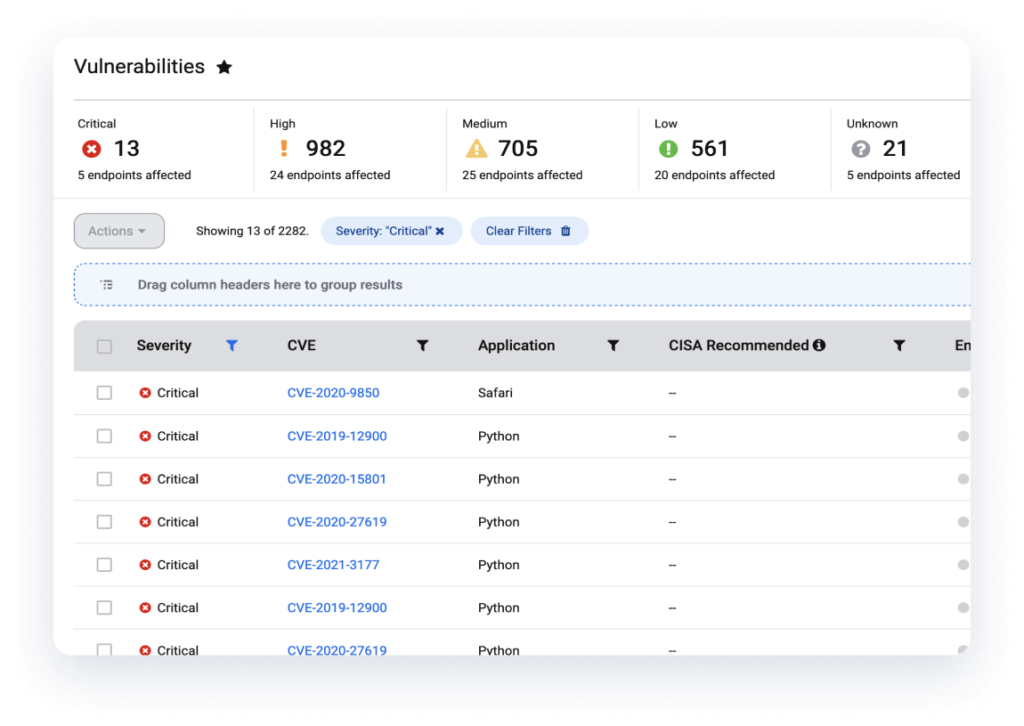The image size is (1024, 726).
Task: Toggle the select-all checkbox in header
Action: [104, 347]
